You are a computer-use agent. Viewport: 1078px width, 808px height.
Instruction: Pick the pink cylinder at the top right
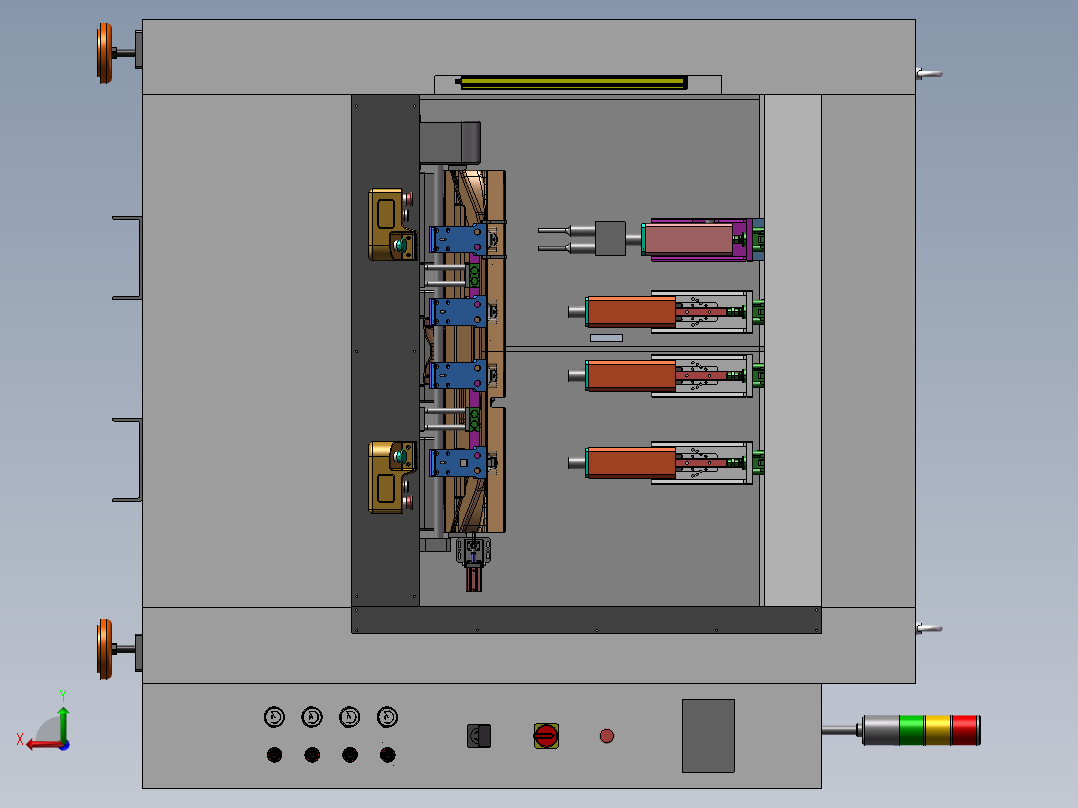coord(689,239)
